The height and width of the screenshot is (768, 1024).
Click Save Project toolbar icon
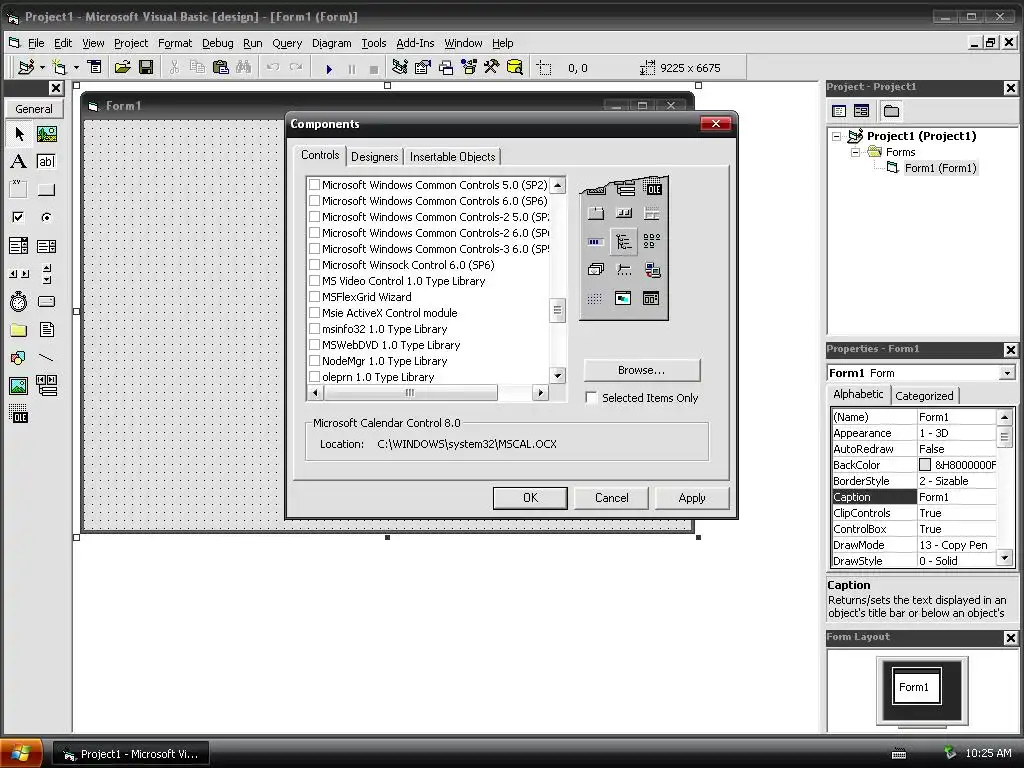[146, 67]
